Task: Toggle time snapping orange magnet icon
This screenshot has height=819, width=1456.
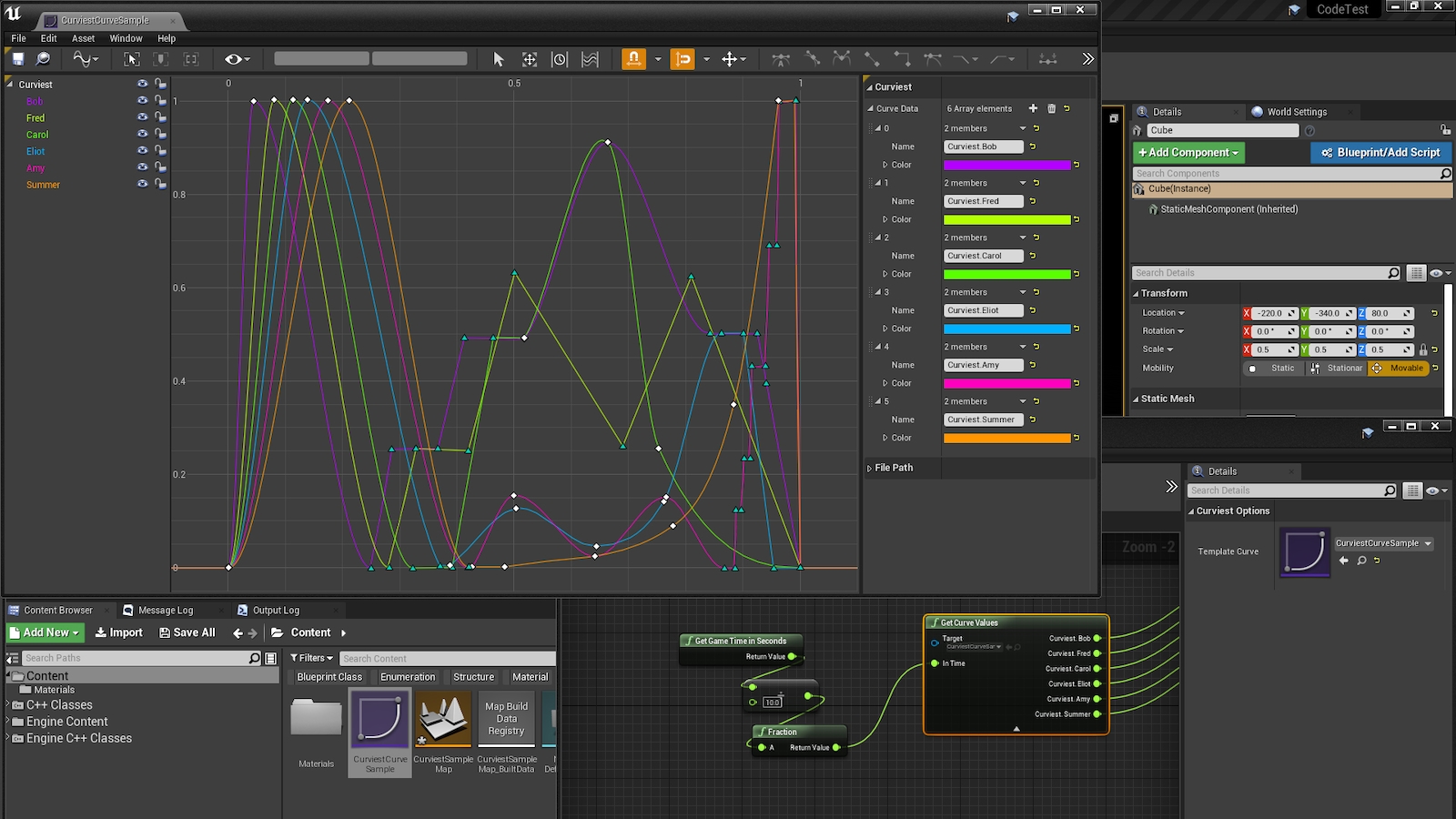Action: tap(633, 59)
